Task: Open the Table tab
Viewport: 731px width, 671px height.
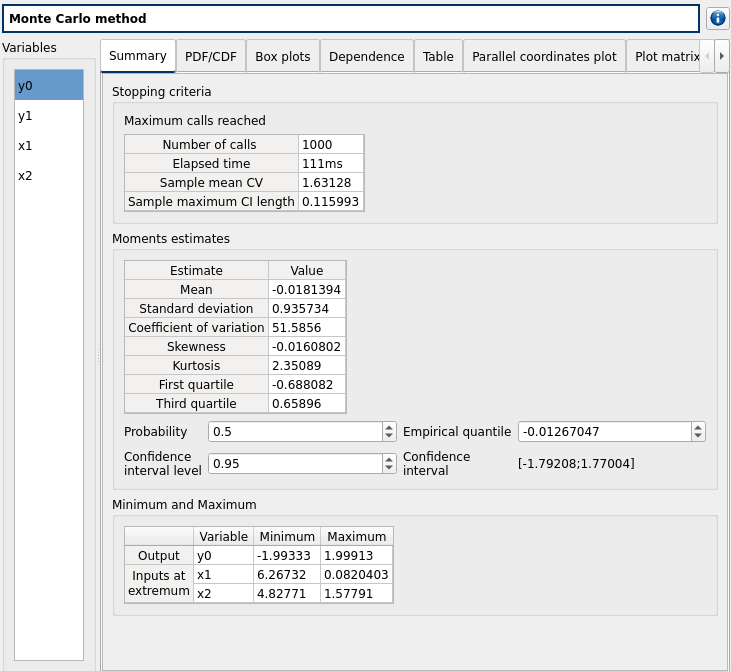Action: click(438, 56)
